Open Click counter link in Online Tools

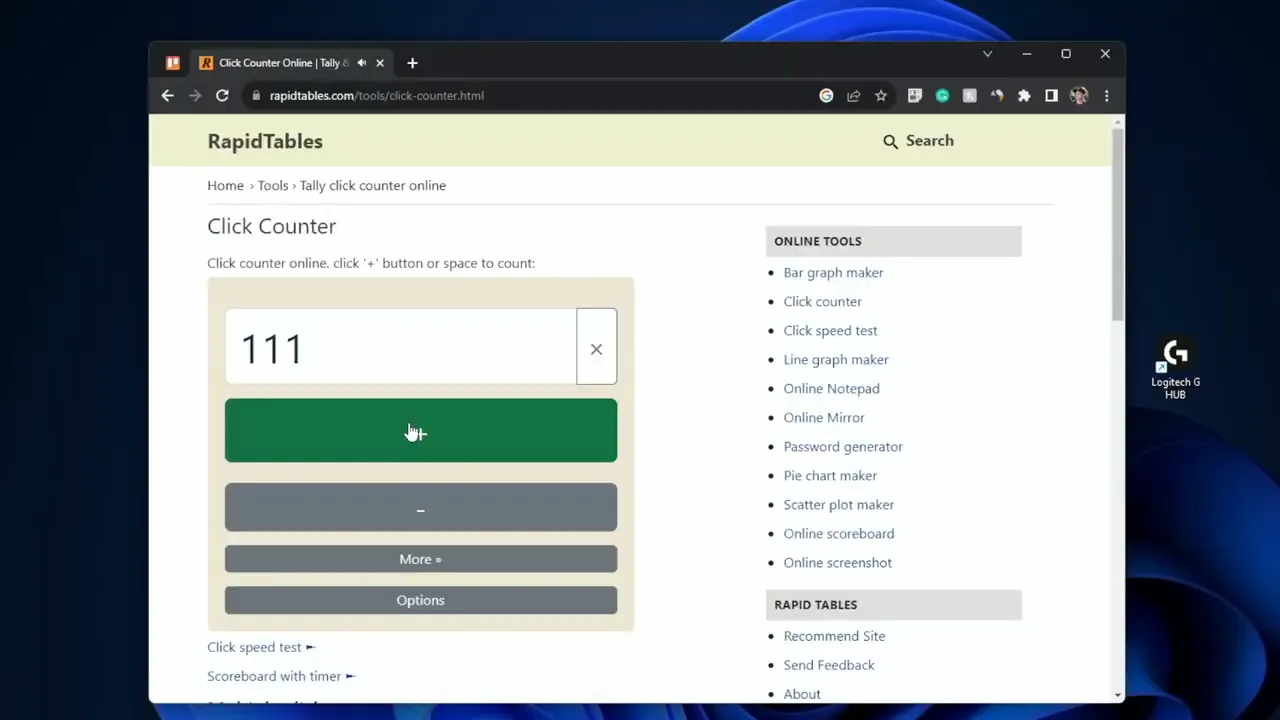(x=822, y=302)
